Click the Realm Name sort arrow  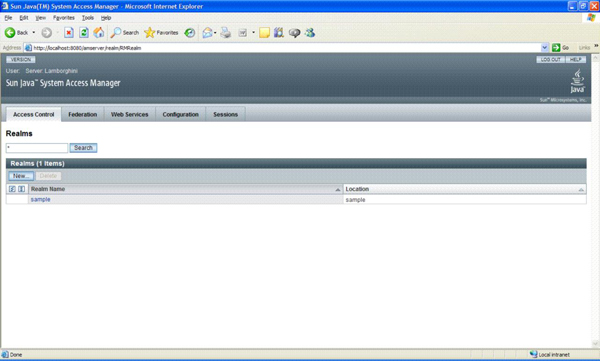click(x=338, y=189)
